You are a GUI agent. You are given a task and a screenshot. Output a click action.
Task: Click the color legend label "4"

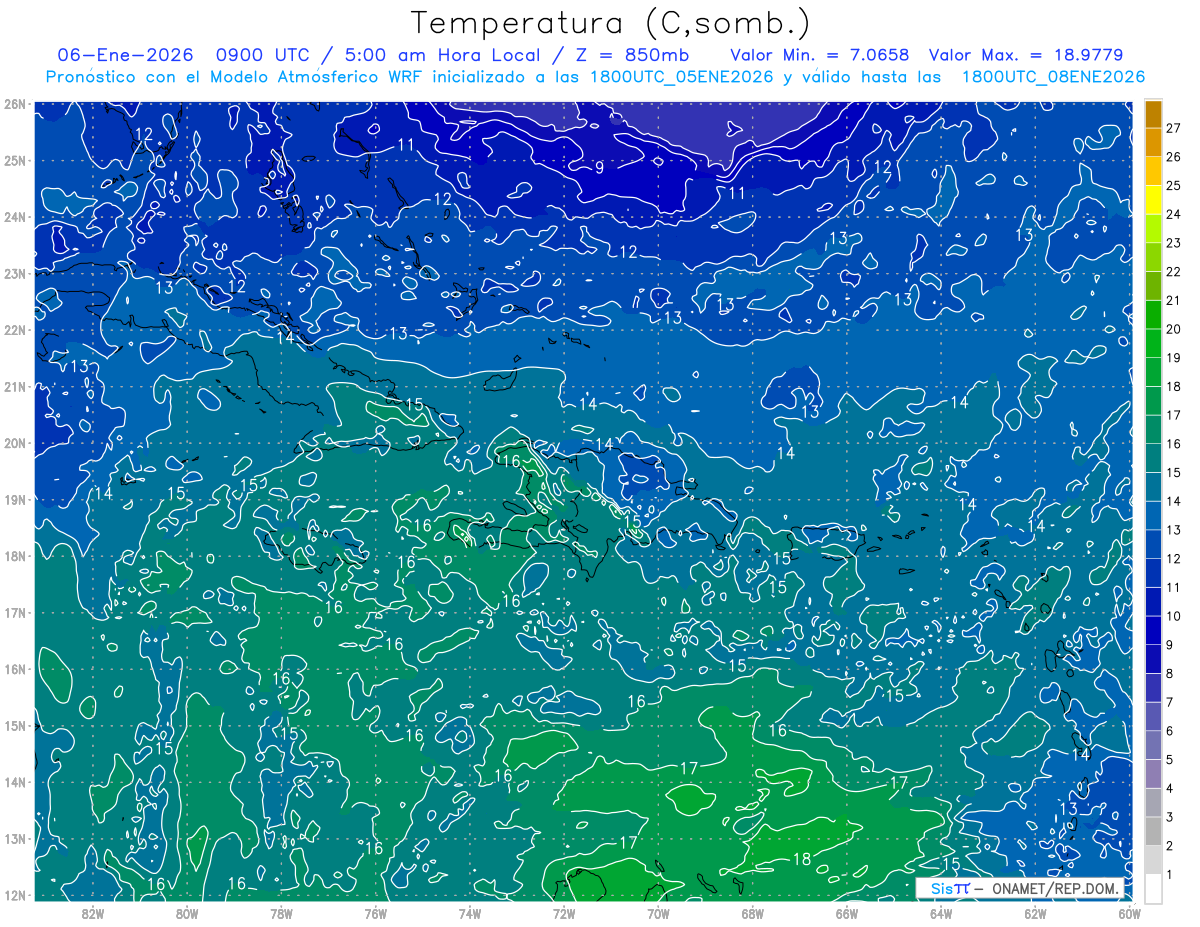(x=1171, y=789)
